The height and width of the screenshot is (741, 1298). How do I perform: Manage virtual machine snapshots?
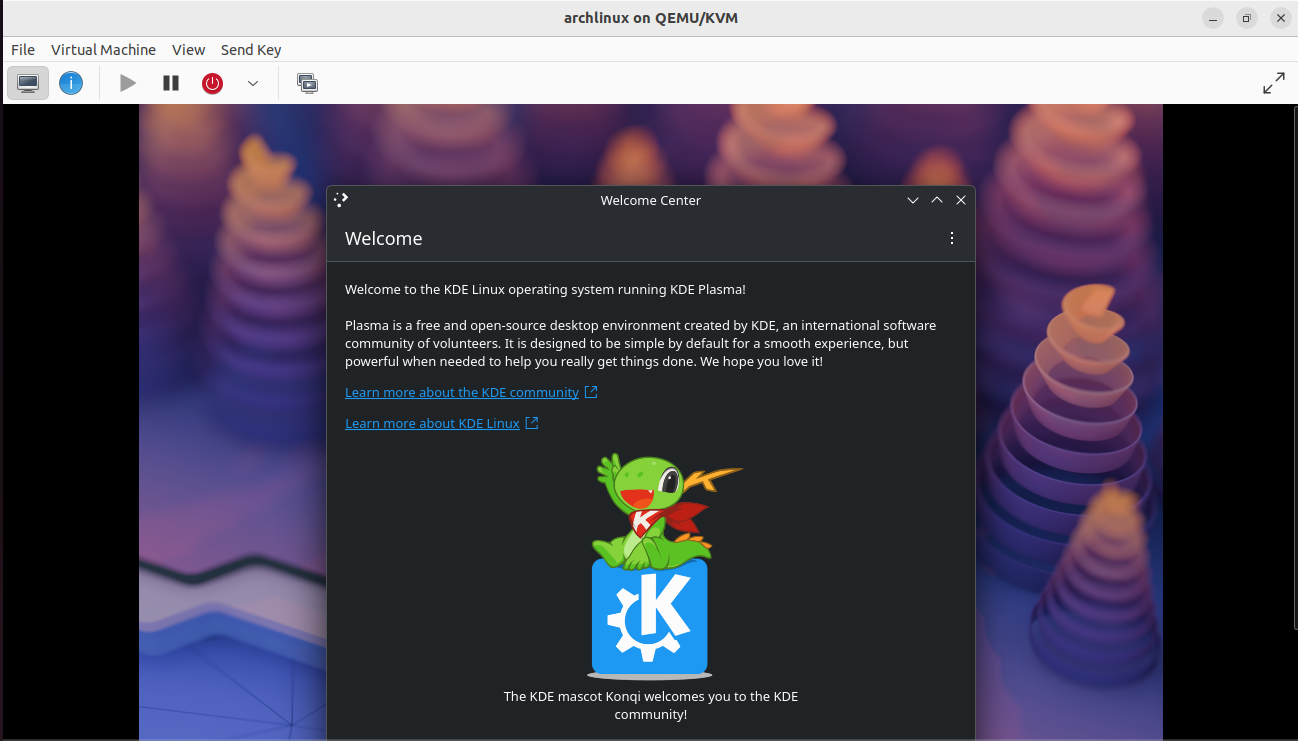307,83
